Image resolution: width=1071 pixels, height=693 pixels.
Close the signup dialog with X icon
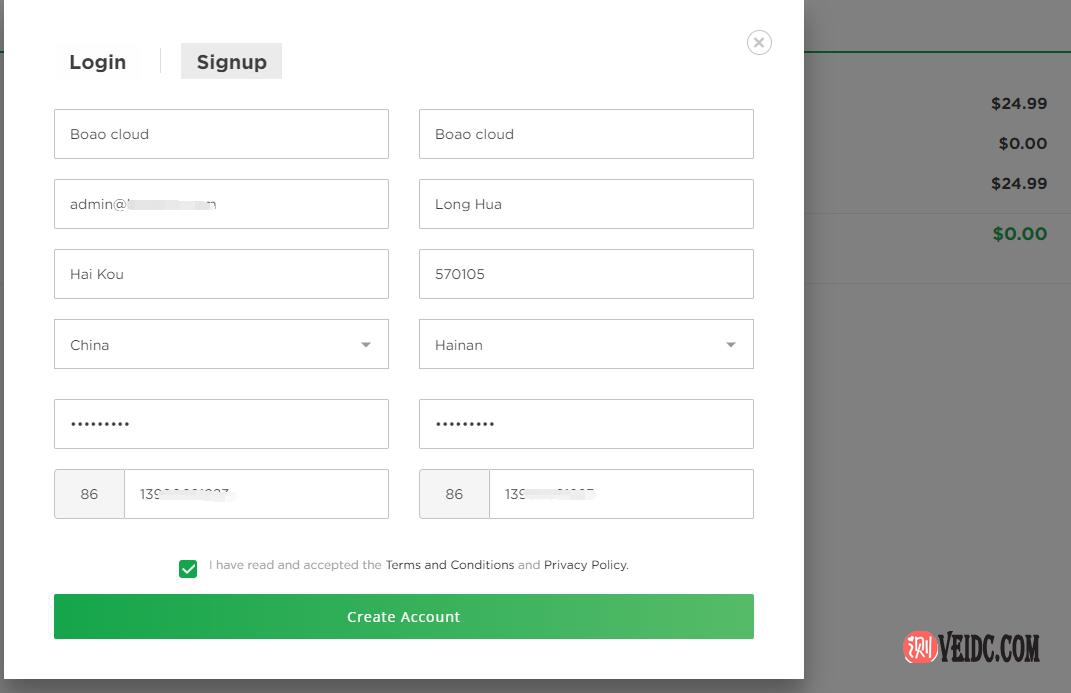(759, 42)
